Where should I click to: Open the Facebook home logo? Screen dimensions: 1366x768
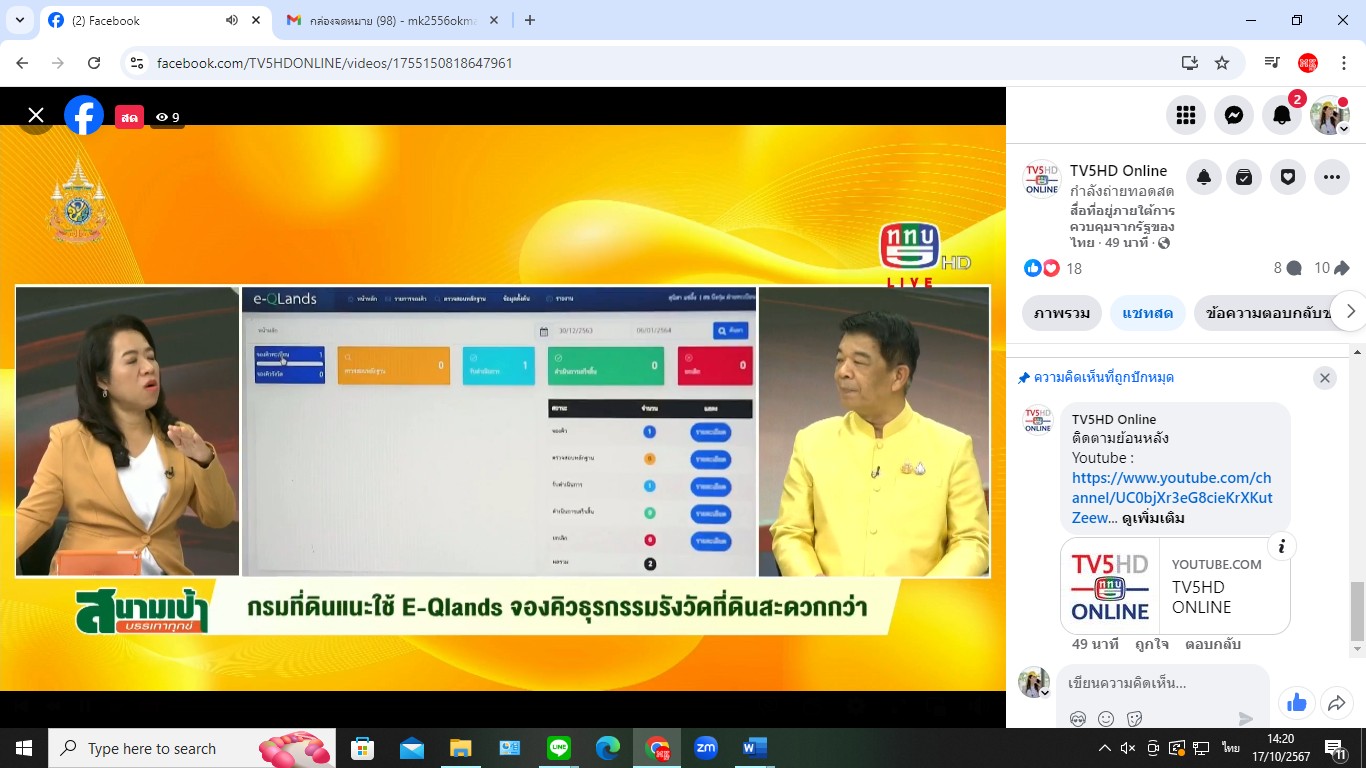tap(84, 116)
